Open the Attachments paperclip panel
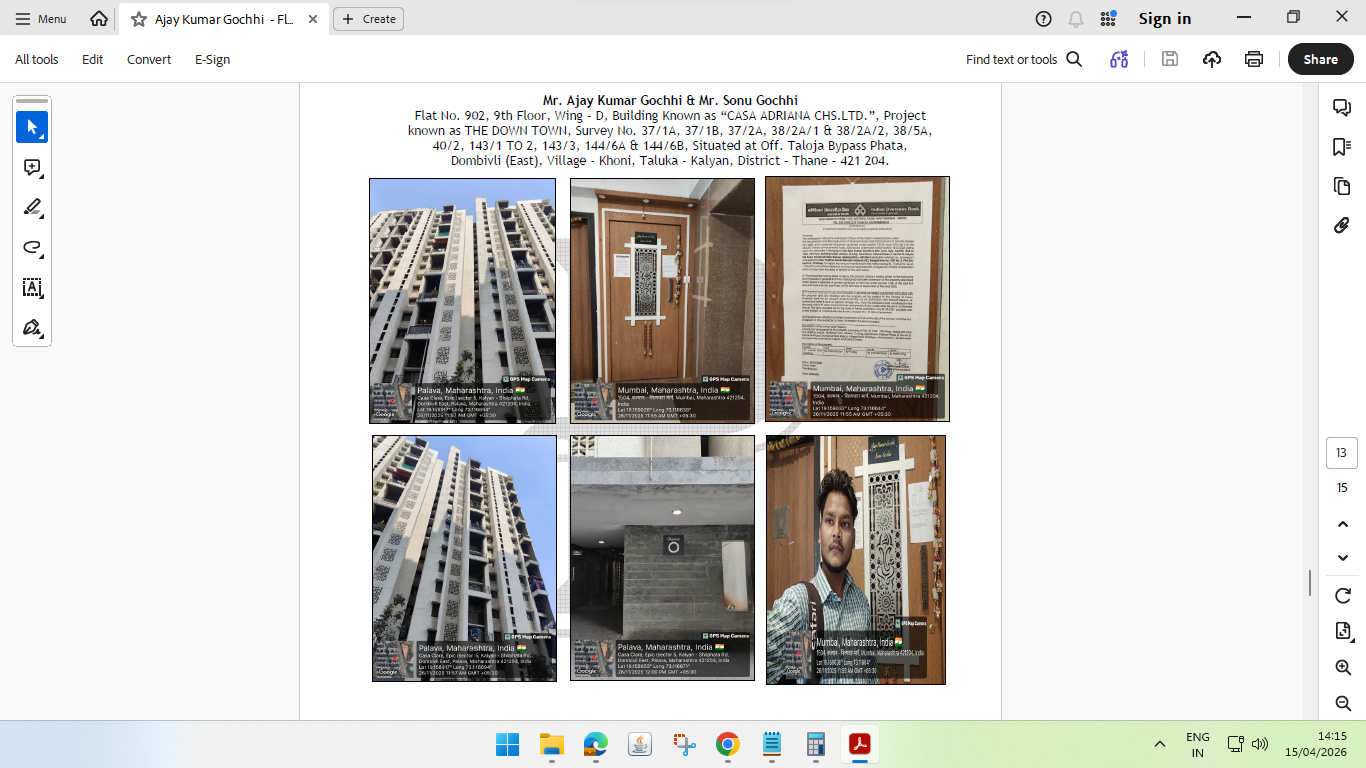Screen dimensions: 1366x768 click(x=1342, y=225)
